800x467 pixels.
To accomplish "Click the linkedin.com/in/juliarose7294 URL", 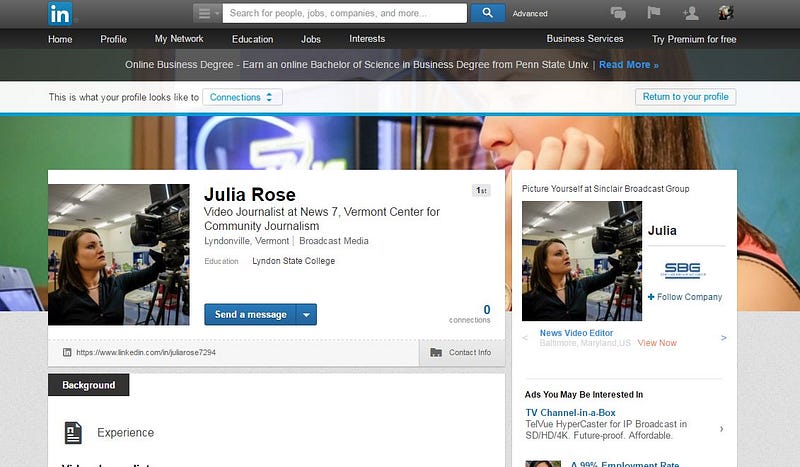I will click(146, 353).
